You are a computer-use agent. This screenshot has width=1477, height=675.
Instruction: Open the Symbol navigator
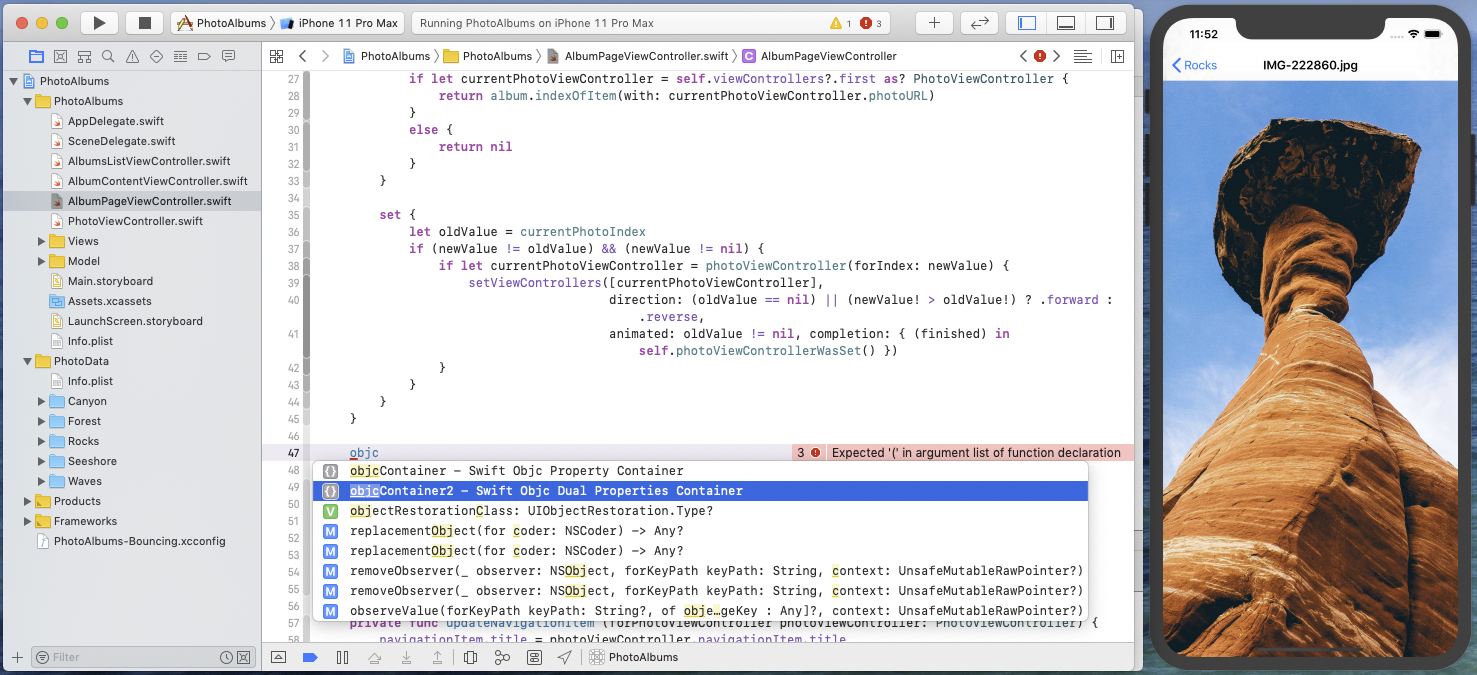[84, 56]
